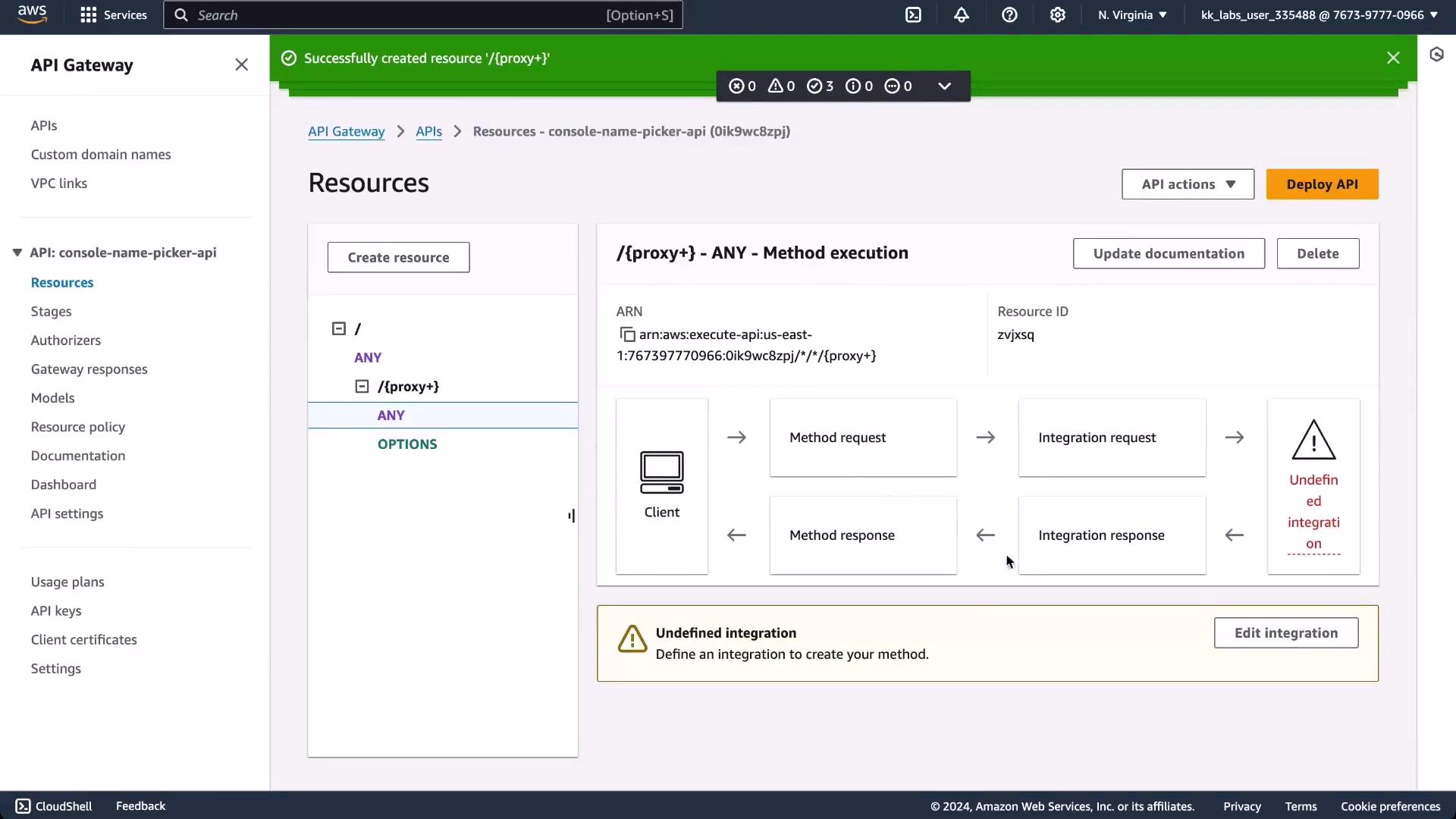Follow the APIs breadcrumb link
Screen dimensions: 1456x819
pyautogui.click(x=428, y=132)
